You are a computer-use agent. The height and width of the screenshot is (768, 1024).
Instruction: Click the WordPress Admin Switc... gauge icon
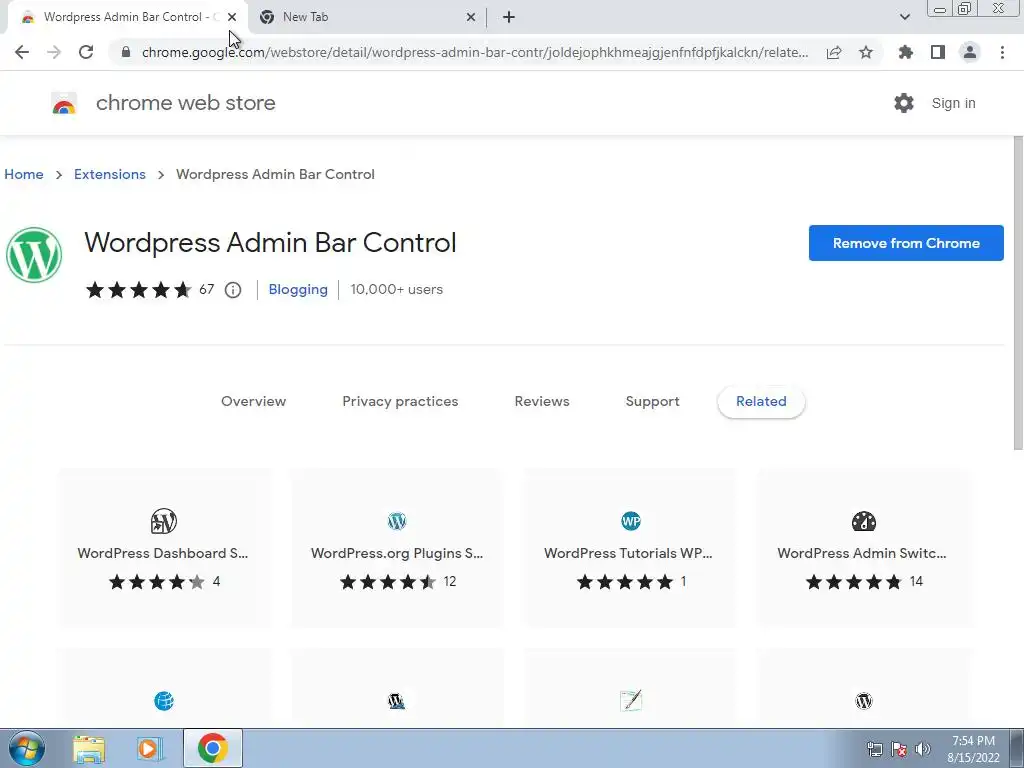(864, 521)
